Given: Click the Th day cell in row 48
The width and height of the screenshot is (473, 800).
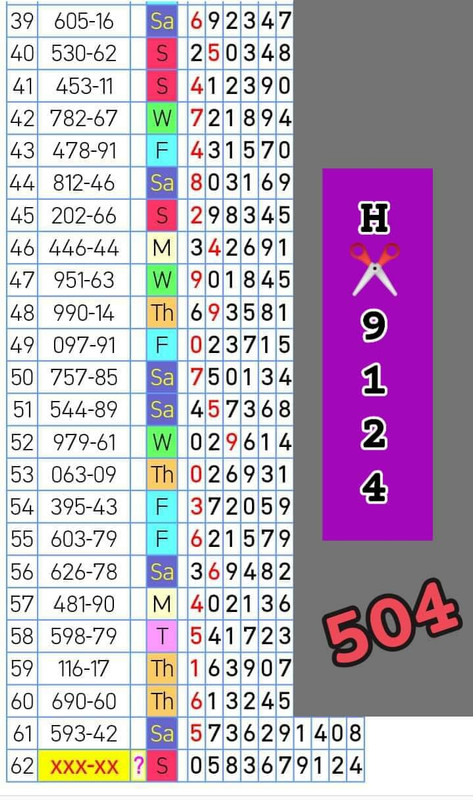Looking at the screenshot, I should [x=162, y=313].
